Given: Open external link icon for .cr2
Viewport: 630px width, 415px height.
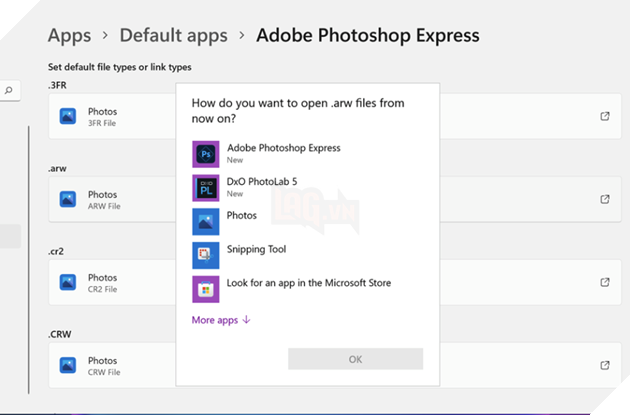Looking at the screenshot, I should 604,283.
